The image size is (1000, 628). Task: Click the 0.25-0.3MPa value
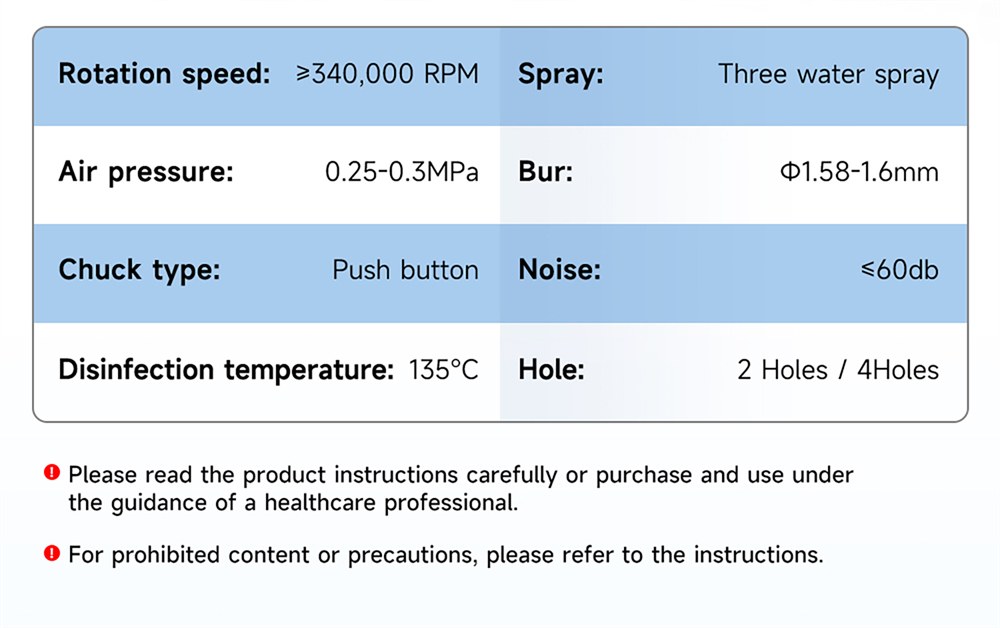pyautogui.click(x=402, y=172)
